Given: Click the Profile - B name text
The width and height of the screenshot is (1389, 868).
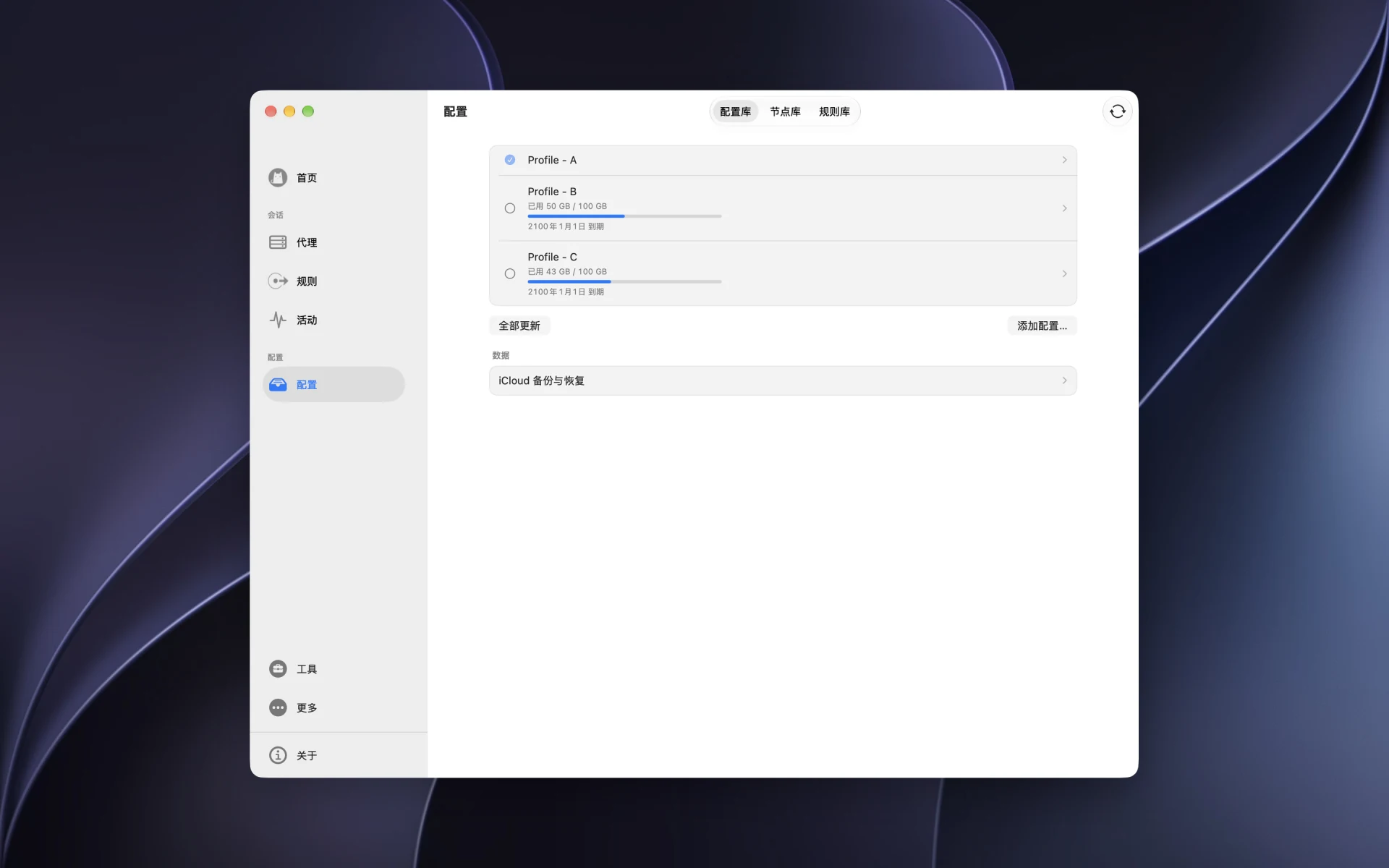Looking at the screenshot, I should [x=552, y=192].
